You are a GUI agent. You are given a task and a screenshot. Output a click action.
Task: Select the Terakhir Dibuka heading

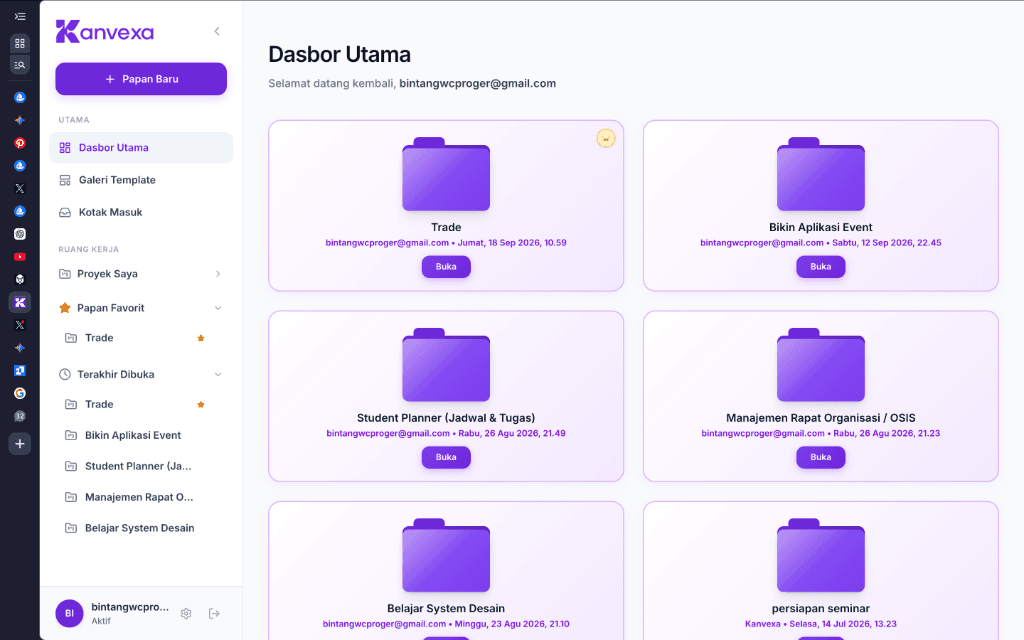(116, 375)
